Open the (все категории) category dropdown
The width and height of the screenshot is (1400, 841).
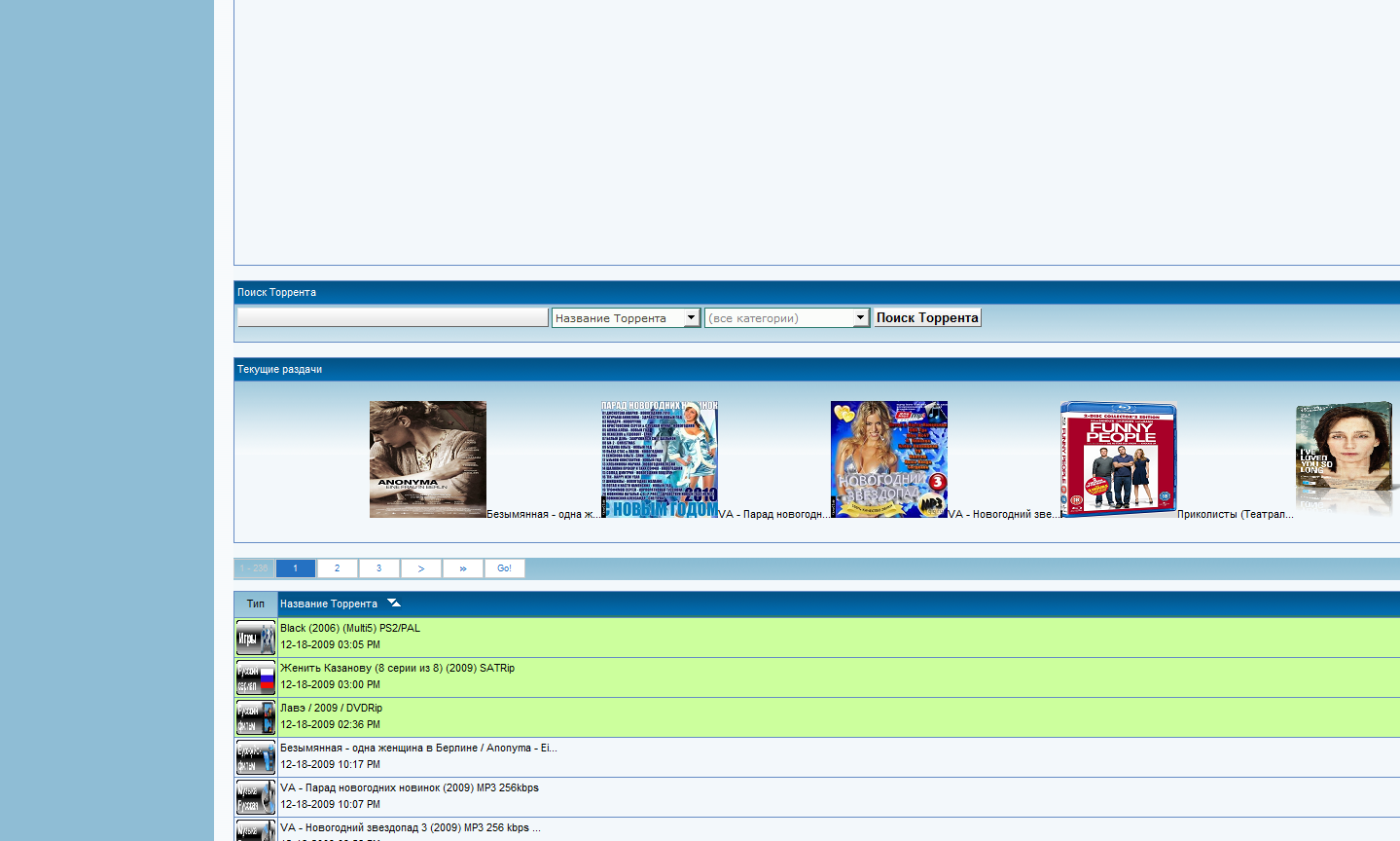coord(786,318)
